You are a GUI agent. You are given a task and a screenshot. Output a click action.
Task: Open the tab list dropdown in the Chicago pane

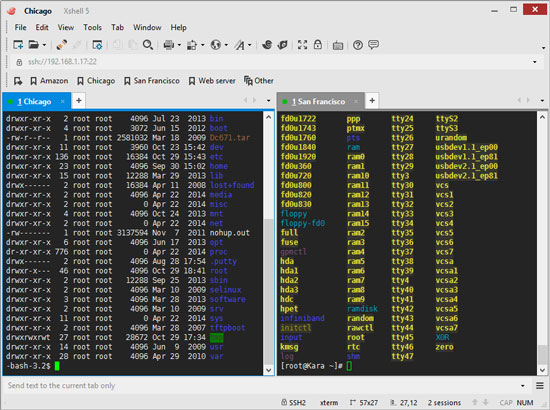pyautogui.click(x=269, y=101)
